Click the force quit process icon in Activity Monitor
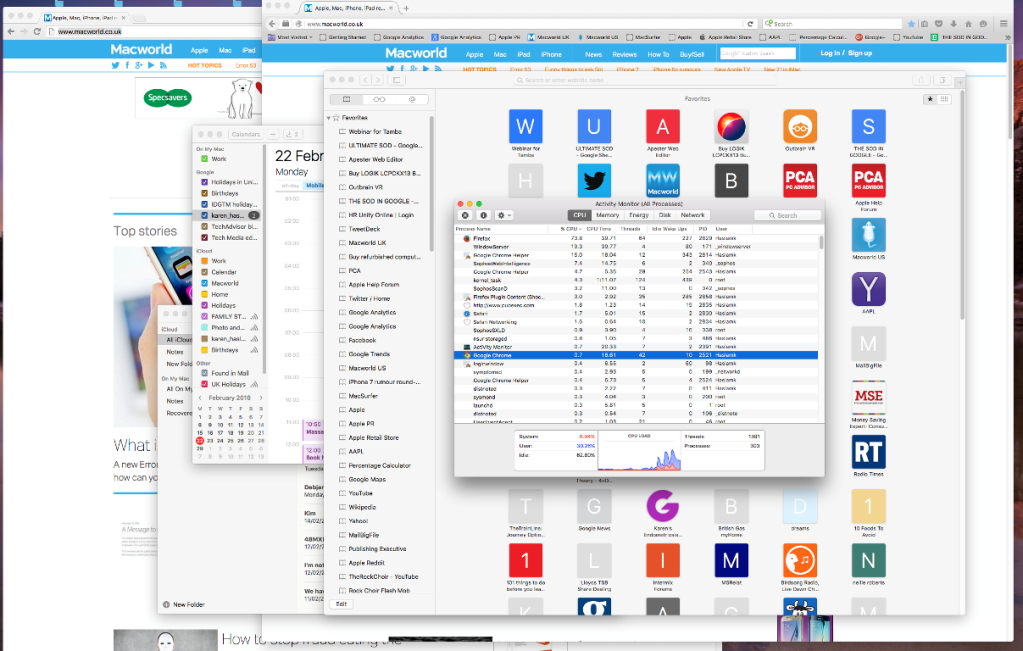 pyautogui.click(x=465, y=215)
